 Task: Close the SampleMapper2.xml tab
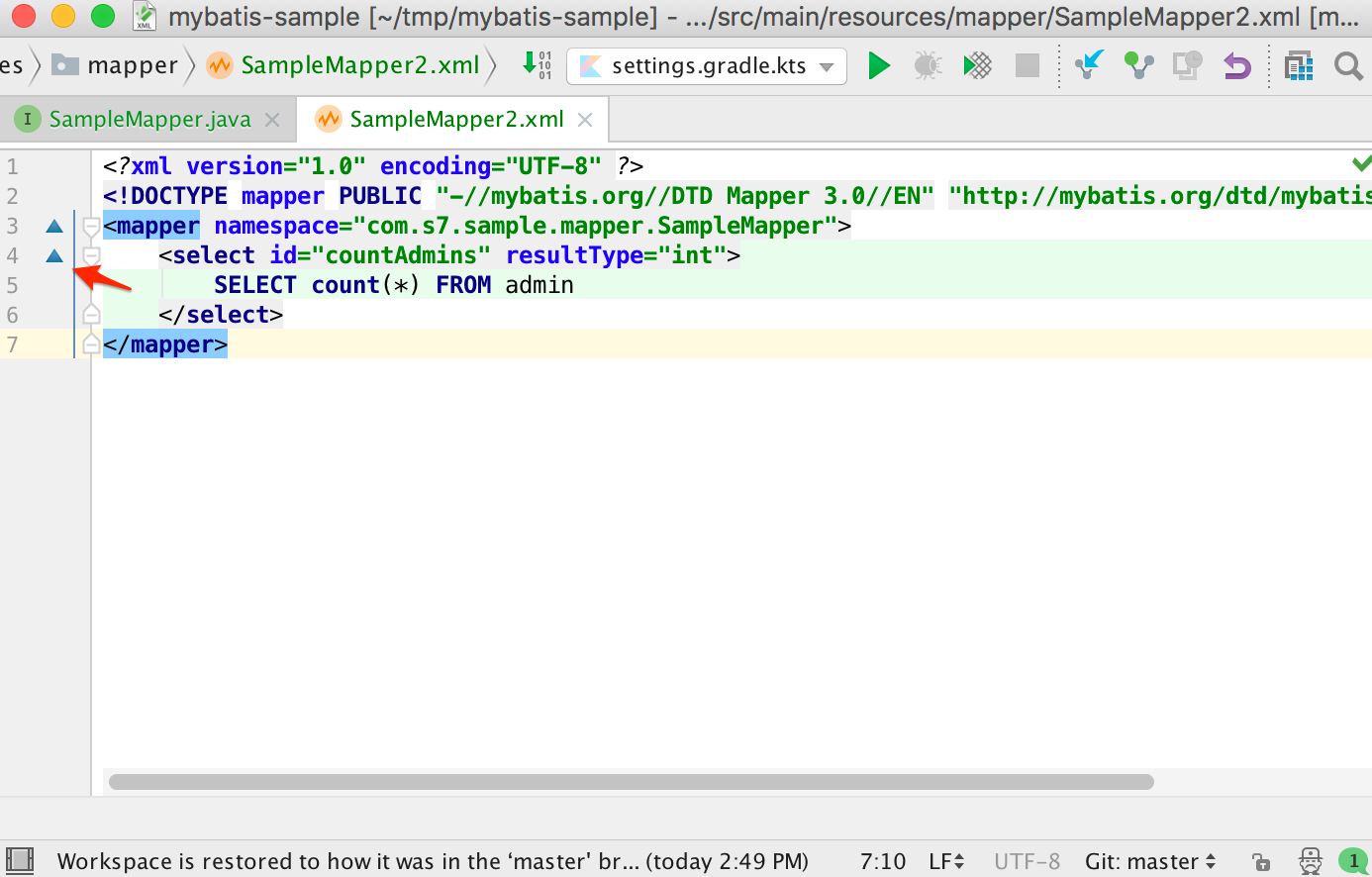click(585, 120)
